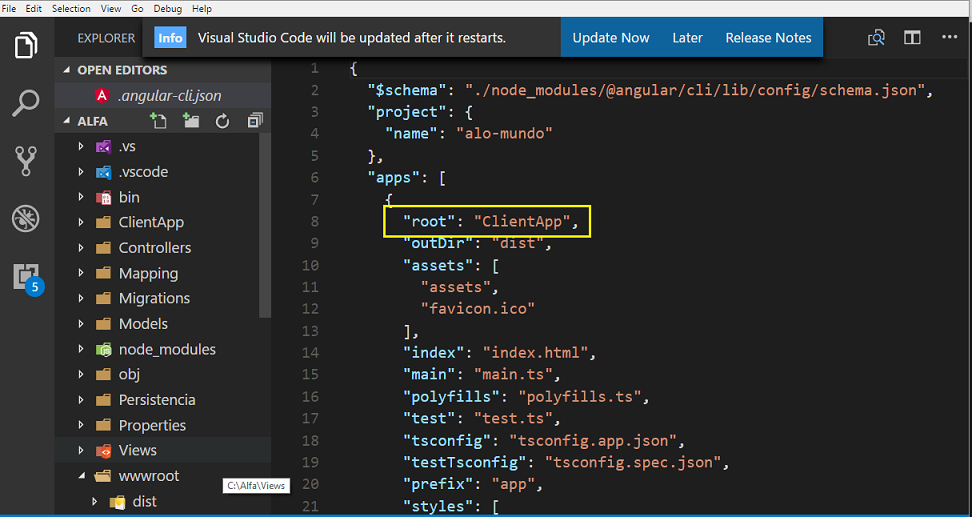Open the Debug view icon
The height and width of the screenshot is (517, 972).
pos(27,219)
